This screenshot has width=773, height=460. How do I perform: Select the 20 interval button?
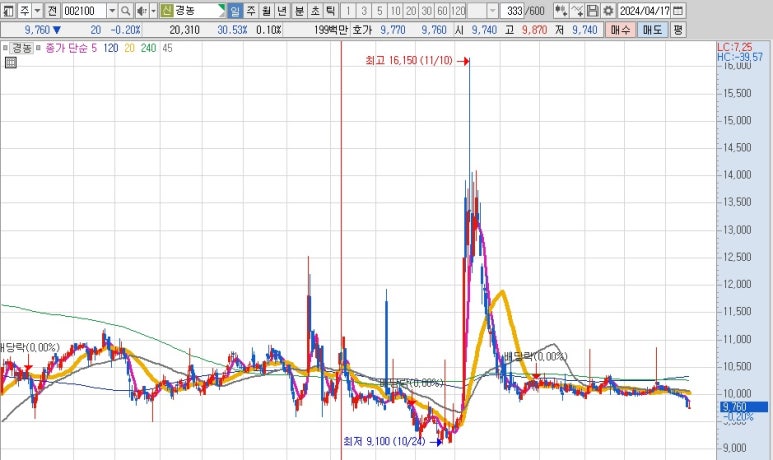point(411,10)
